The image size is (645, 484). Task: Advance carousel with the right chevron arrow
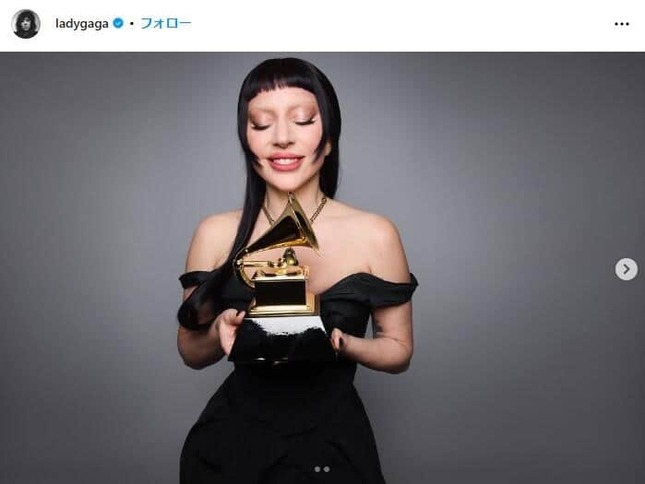(x=626, y=269)
